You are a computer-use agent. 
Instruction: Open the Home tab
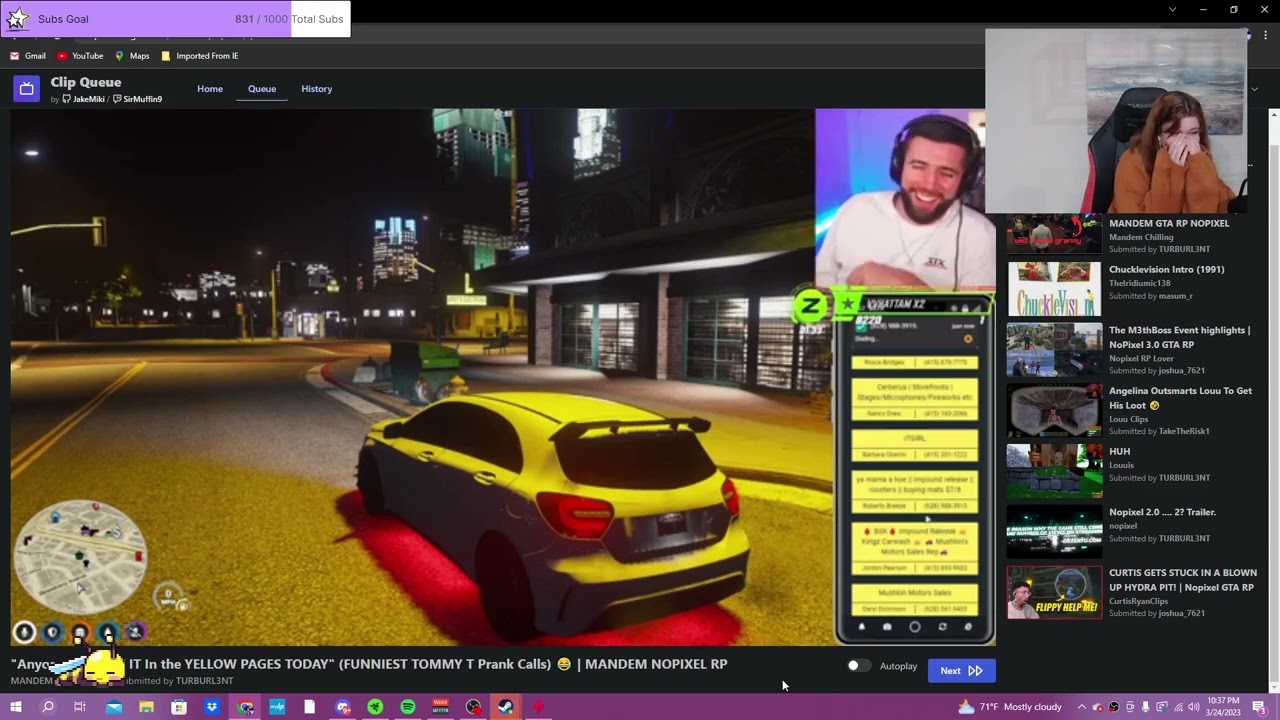tap(210, 89)
